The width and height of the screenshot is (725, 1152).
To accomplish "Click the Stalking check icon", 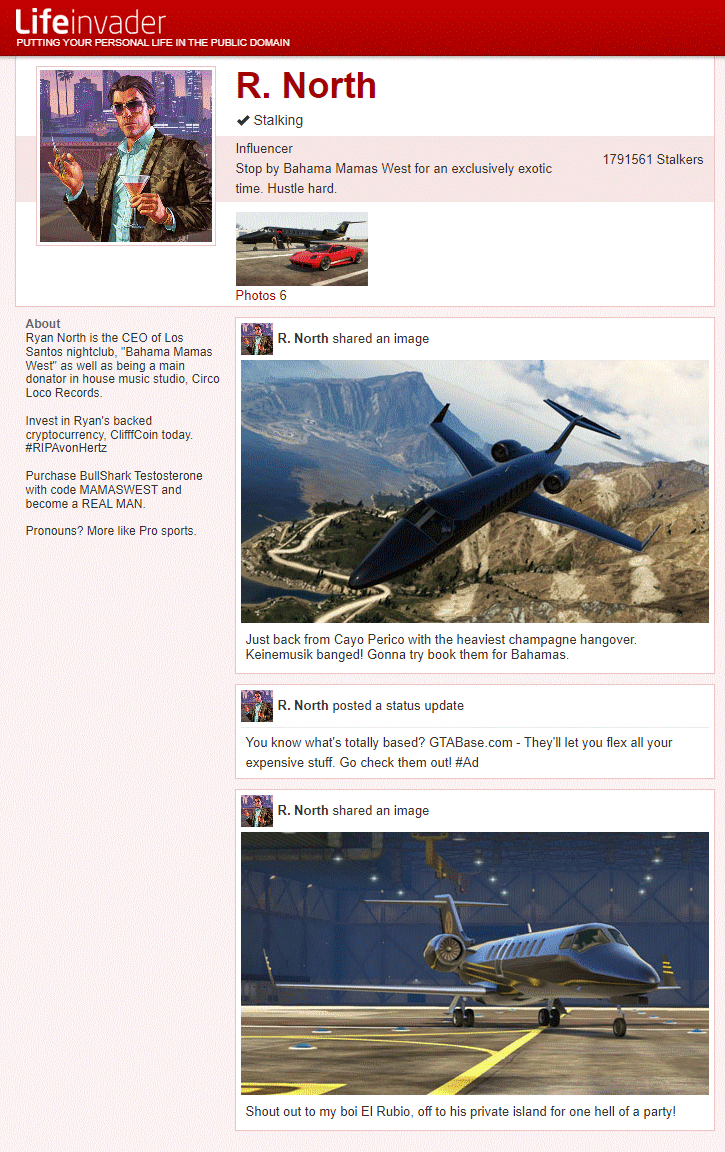I will [243, 120].
